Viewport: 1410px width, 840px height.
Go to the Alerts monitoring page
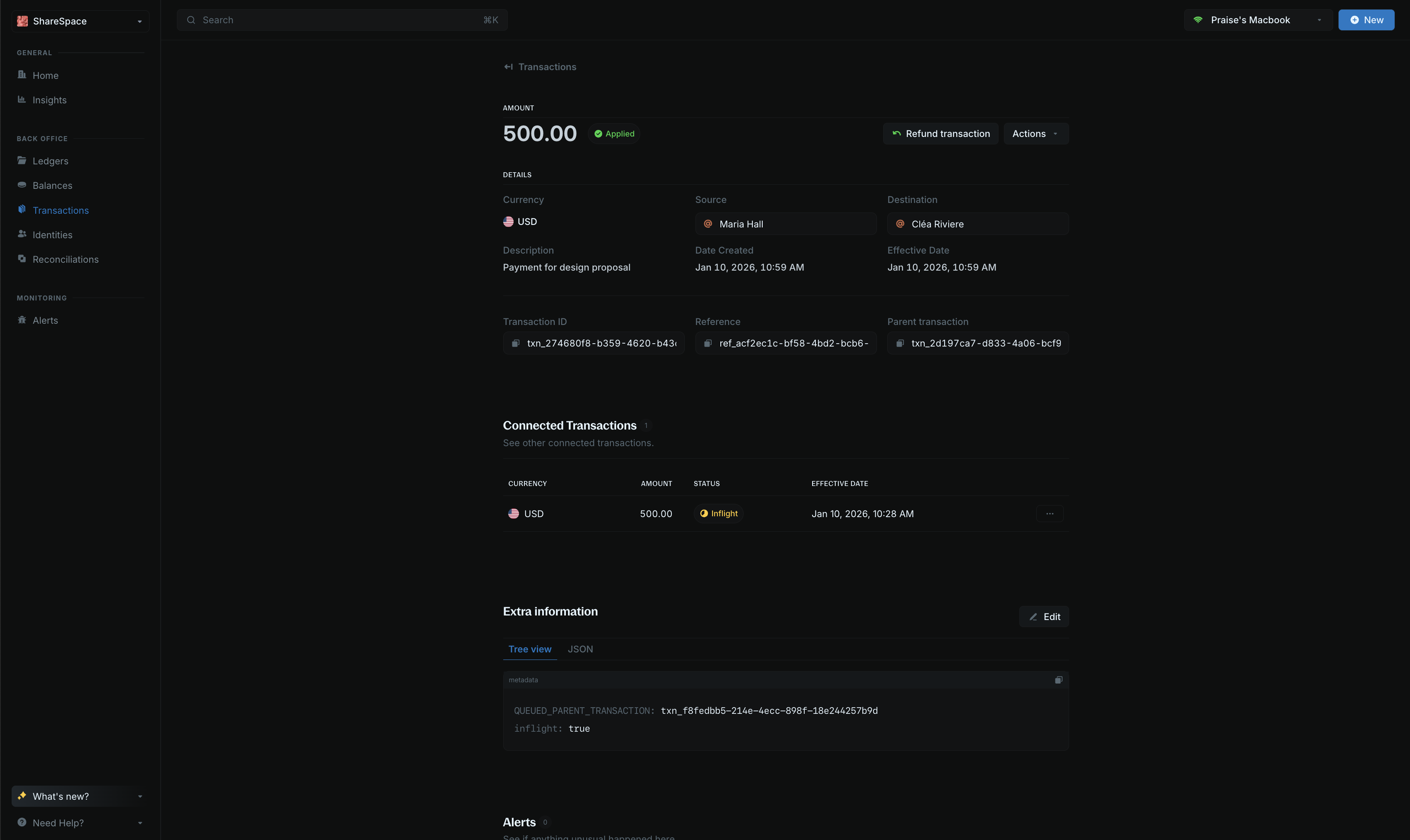[x=45, y=320]
